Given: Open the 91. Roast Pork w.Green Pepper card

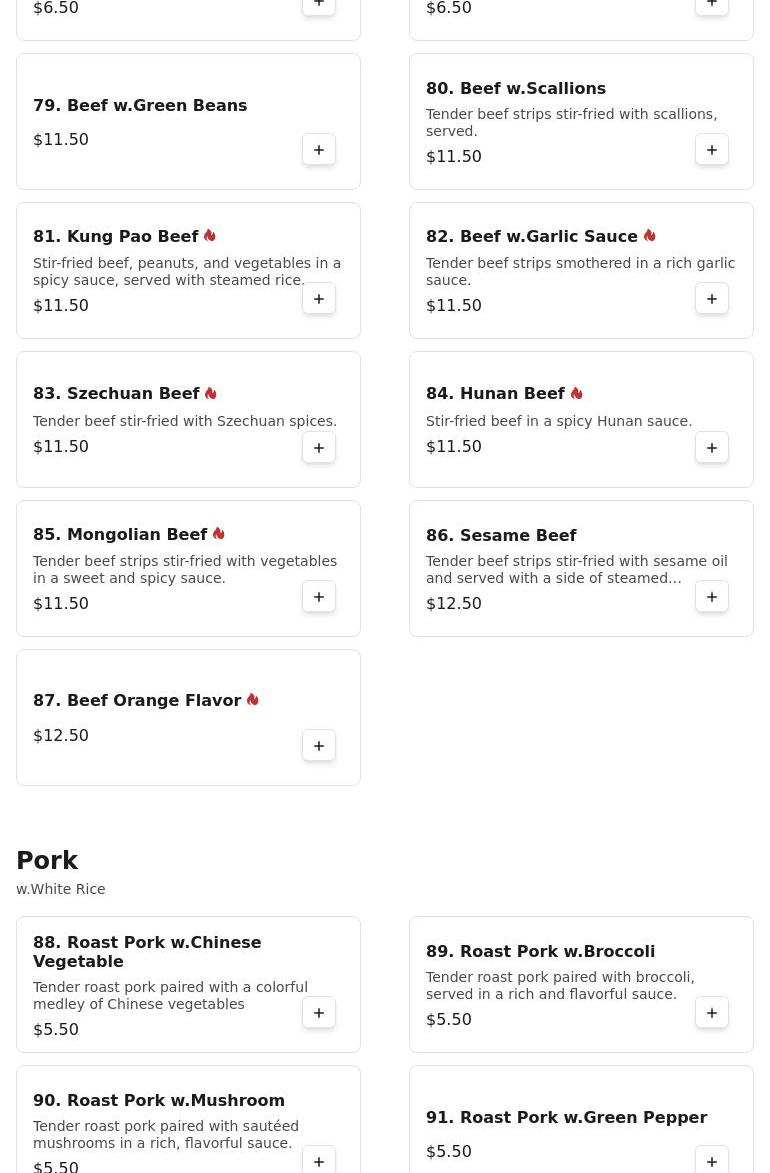Looking at the screenshot, I should [581, 1119].
